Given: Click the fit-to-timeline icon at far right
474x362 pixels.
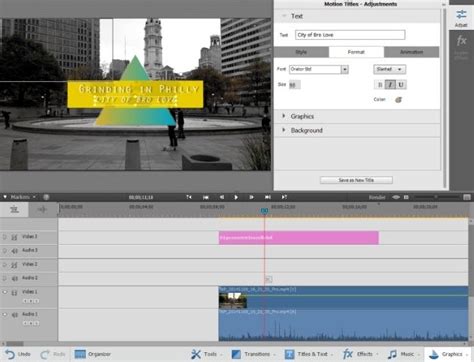Looking at the screenshot, I should click(x=467, y=197).
